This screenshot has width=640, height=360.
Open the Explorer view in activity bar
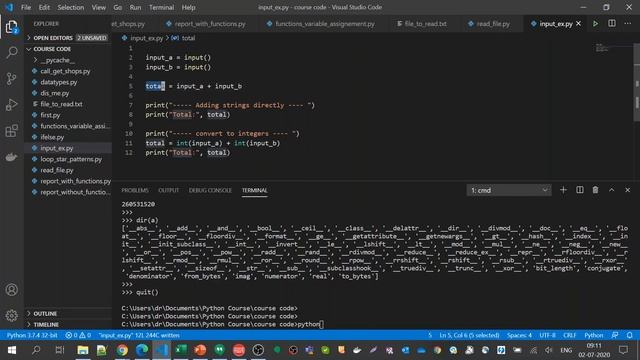click(x=11, y=27)
